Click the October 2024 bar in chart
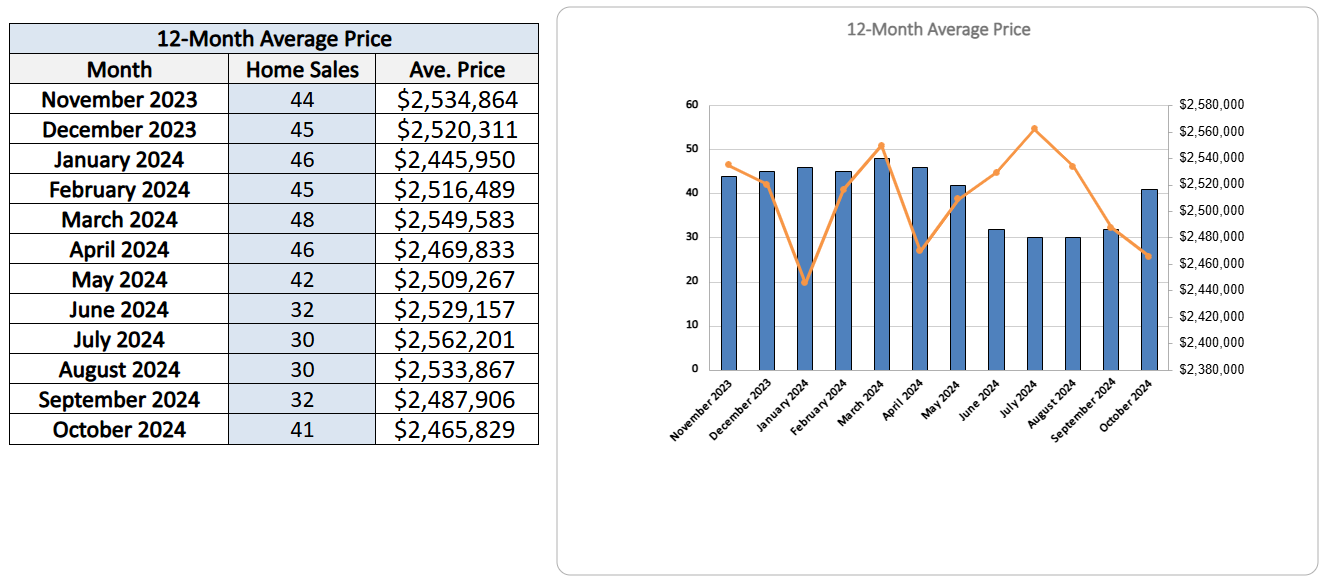 [x=1149, y=279]
